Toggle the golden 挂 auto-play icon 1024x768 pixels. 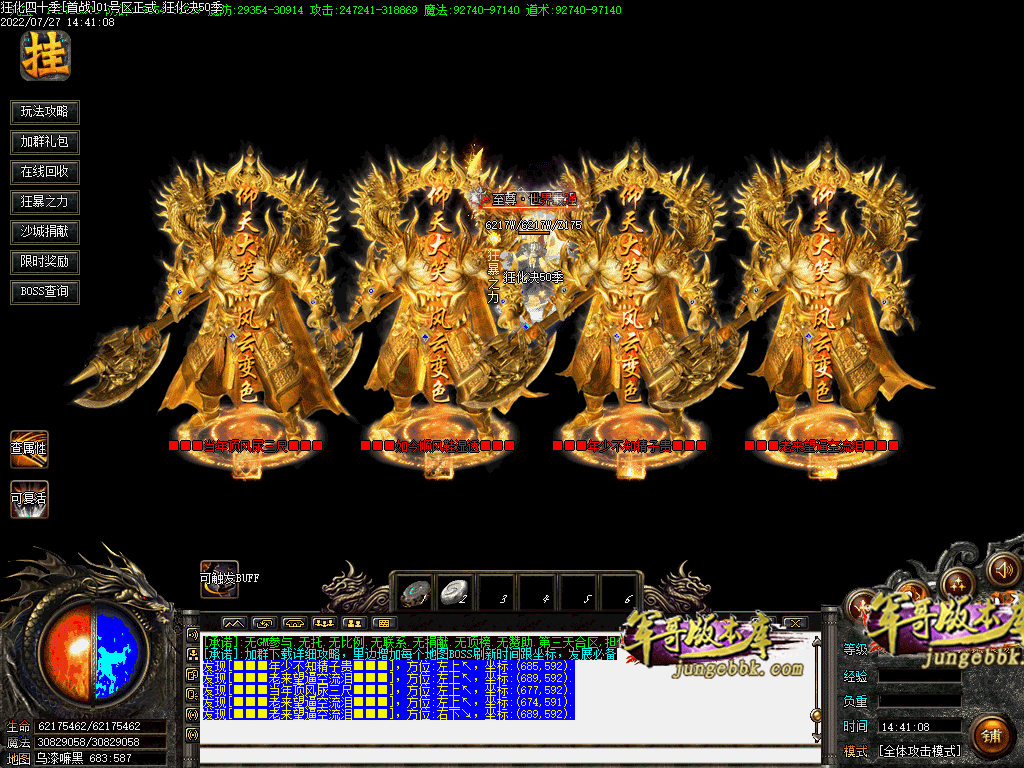point(45,56)
